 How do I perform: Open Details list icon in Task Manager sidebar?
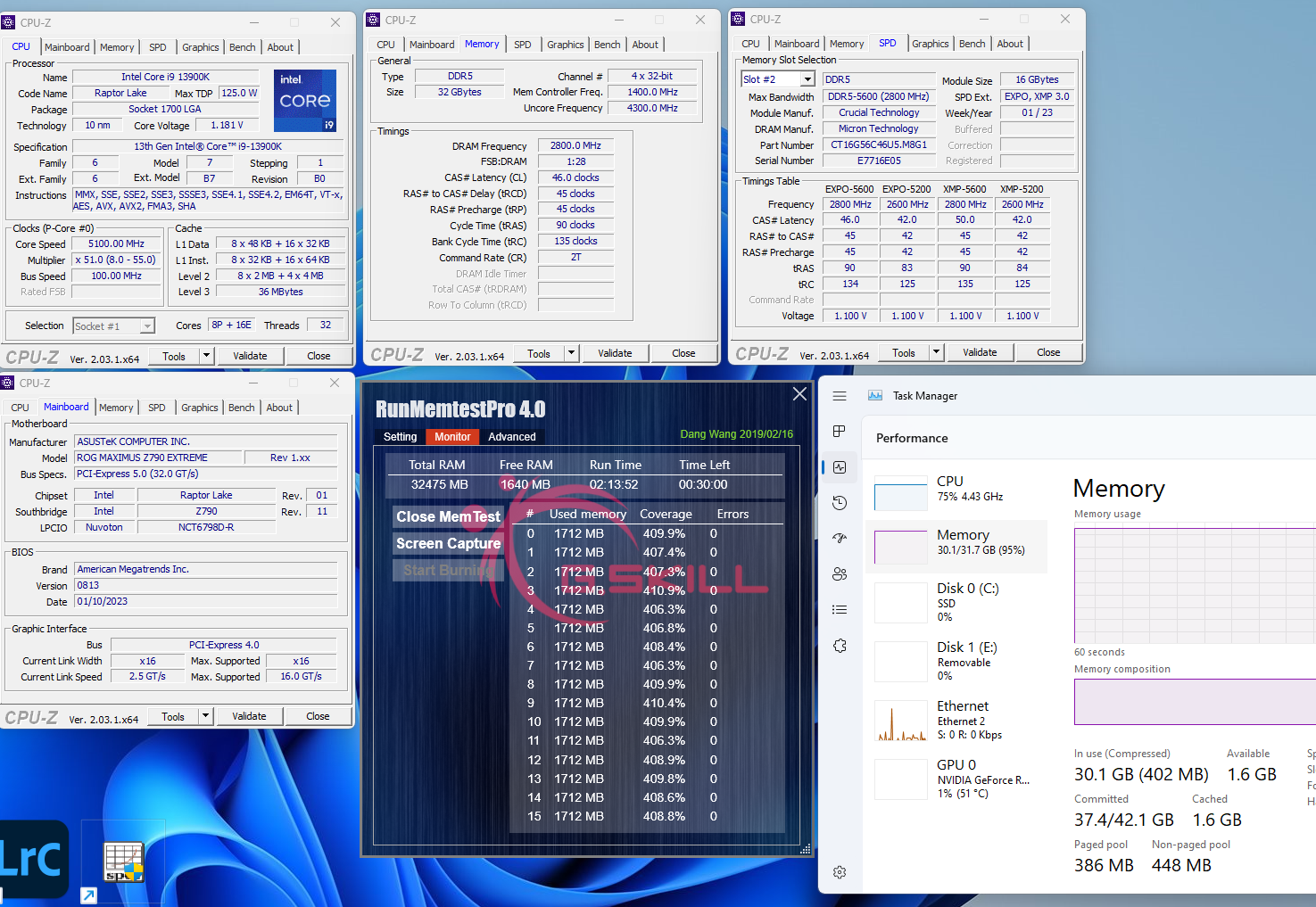tap(840, 610)
